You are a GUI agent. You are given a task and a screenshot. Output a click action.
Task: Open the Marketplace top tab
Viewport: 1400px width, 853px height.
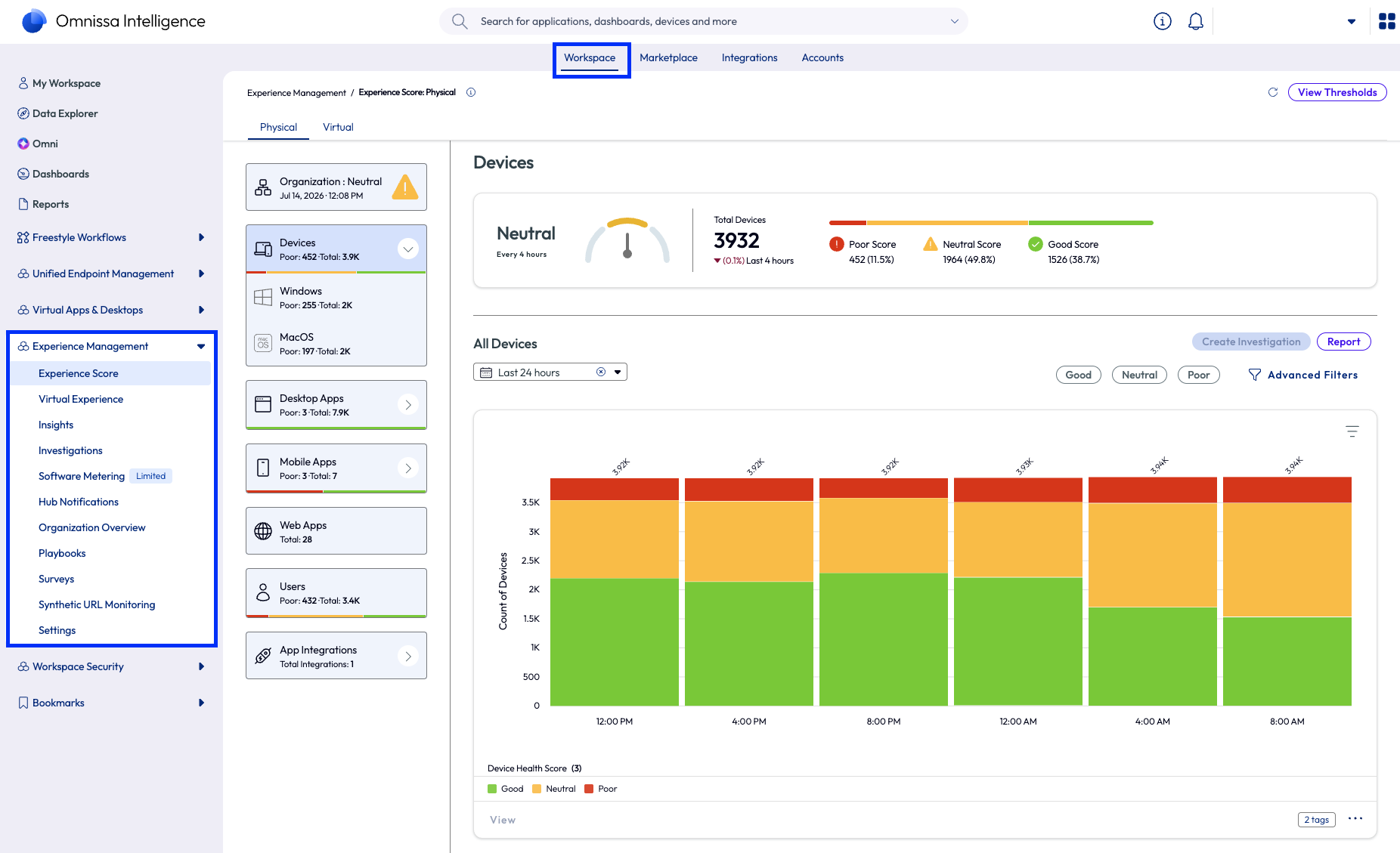(x=668, y=57)
